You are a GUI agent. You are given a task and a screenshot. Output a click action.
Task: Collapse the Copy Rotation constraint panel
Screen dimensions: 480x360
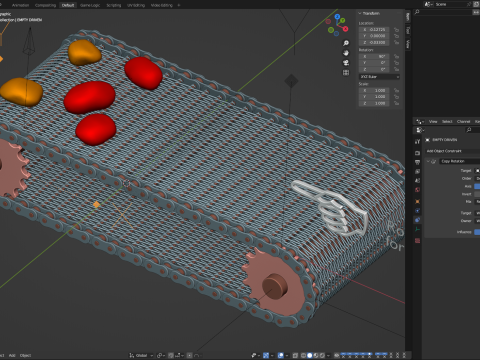428,161
